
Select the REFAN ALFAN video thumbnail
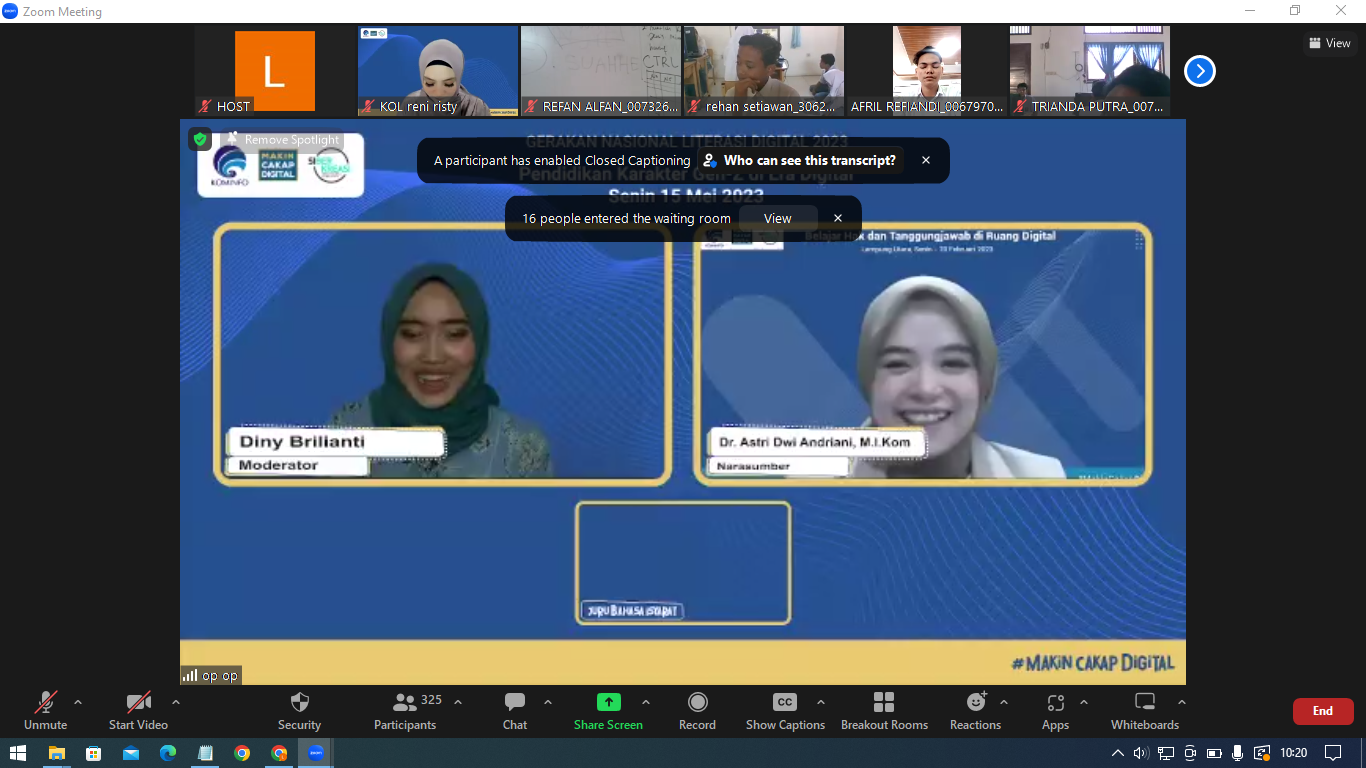click(x=601, y=71)
